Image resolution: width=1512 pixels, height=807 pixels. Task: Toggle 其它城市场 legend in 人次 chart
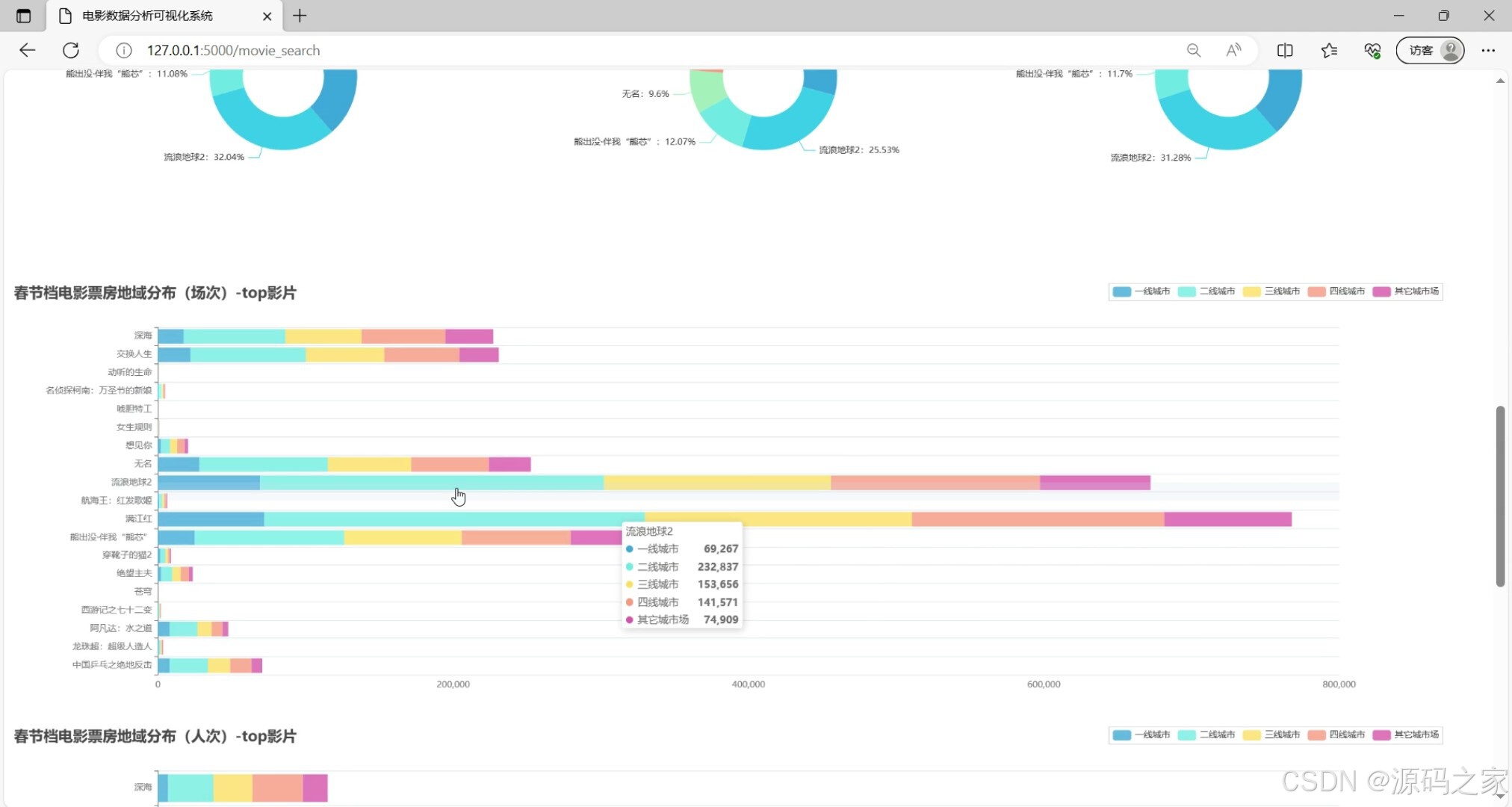pyautogui.click(x=1406, y=735)
